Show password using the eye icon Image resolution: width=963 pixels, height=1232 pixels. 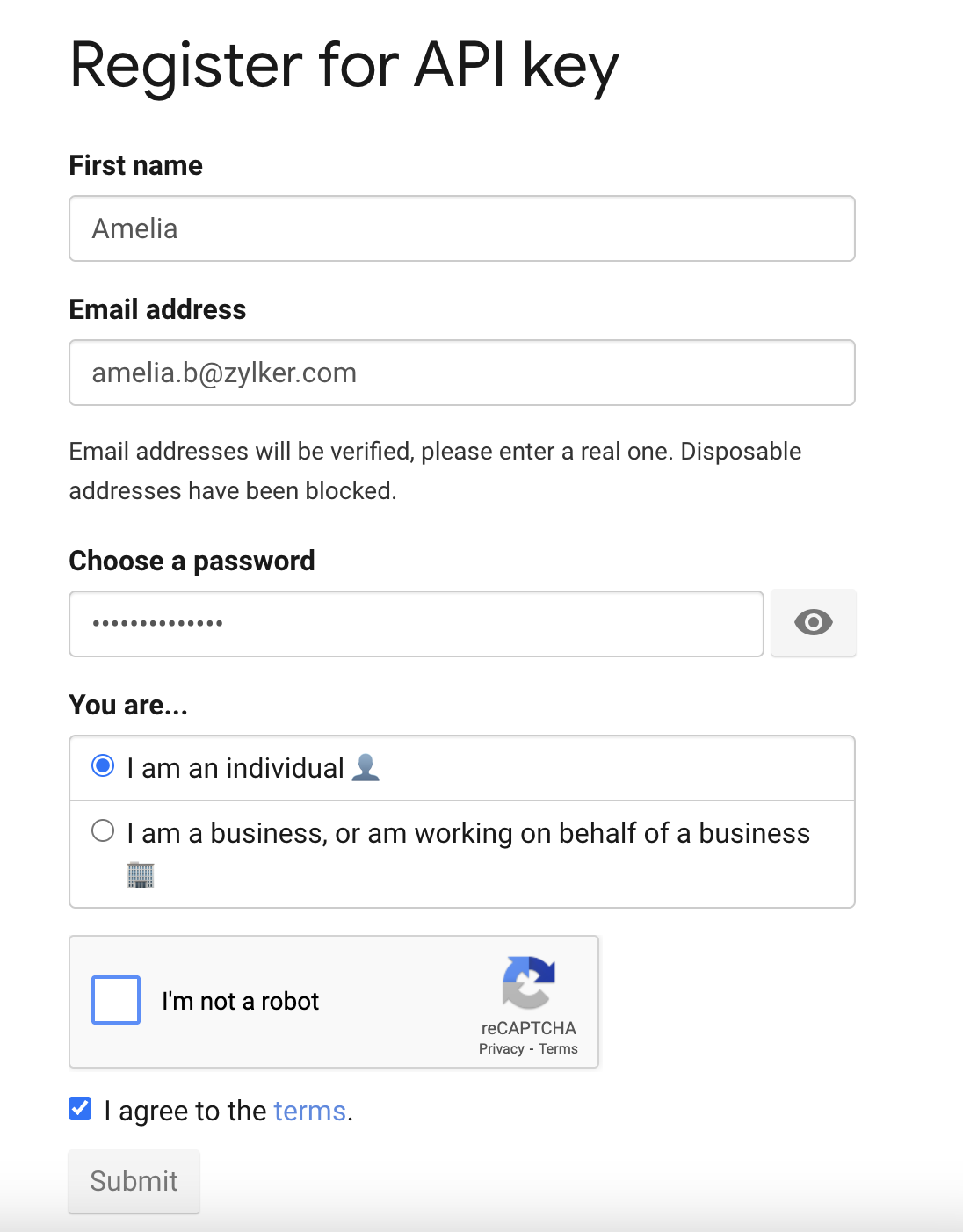(813, 623)
